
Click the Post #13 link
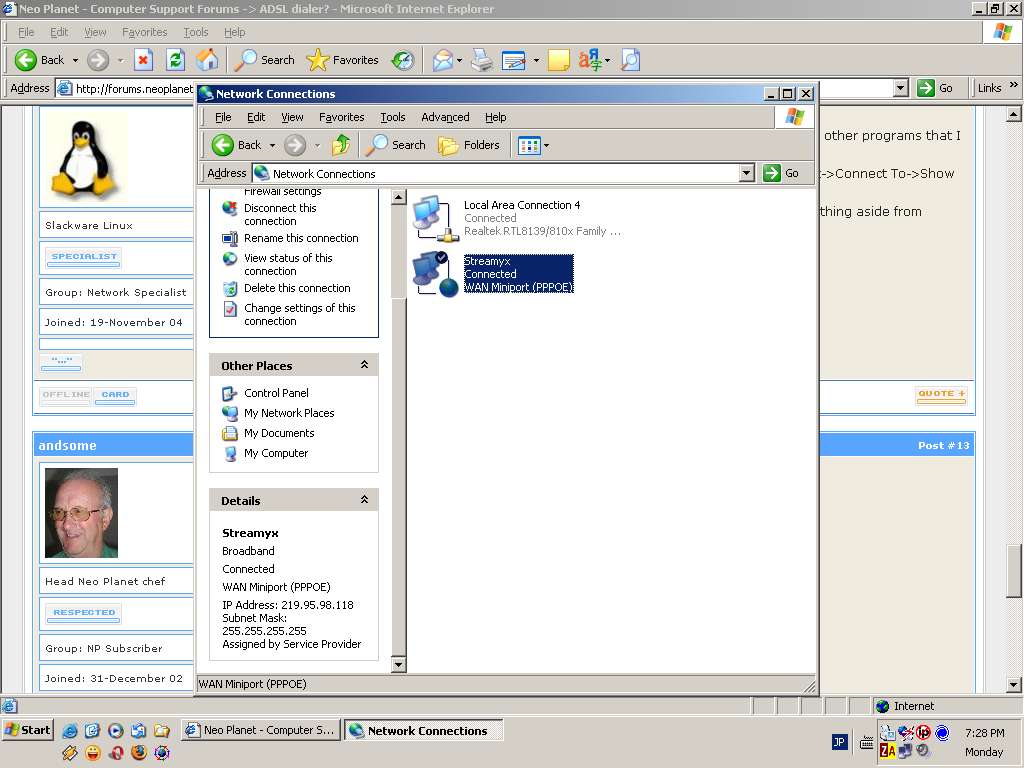point(944,445)
